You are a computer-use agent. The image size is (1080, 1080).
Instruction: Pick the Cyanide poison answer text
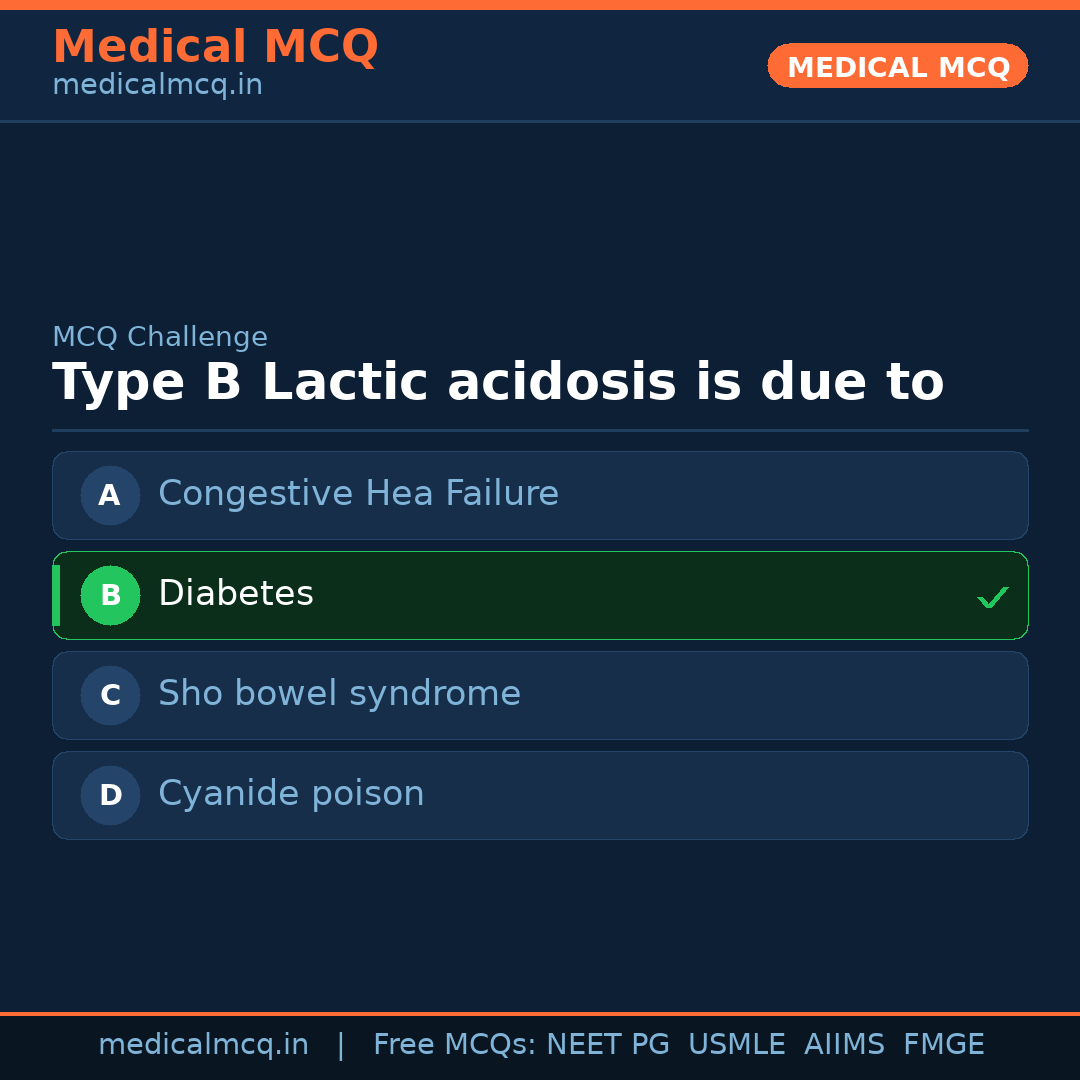click(x=291, y=794)
